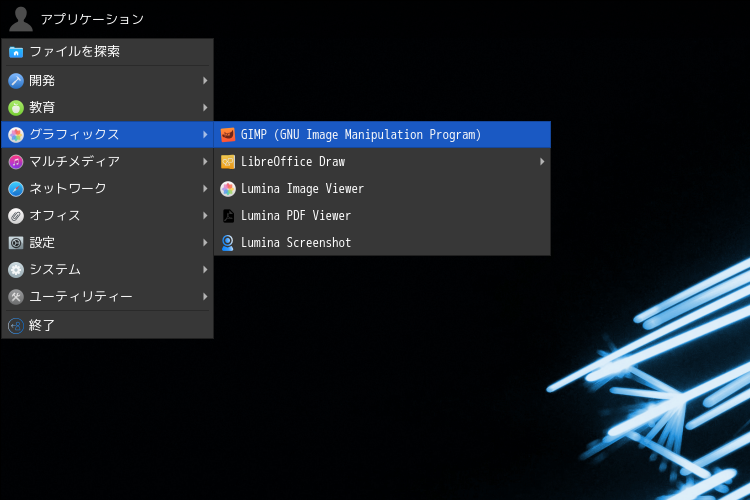Expand the LibreOffice Draw submenu arrow
Viewport: 750px width, 500px height.
click(542, 162)
